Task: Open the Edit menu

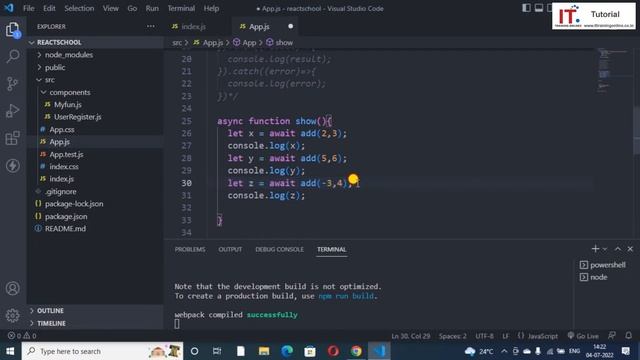Action: click(x=49, y=8)
